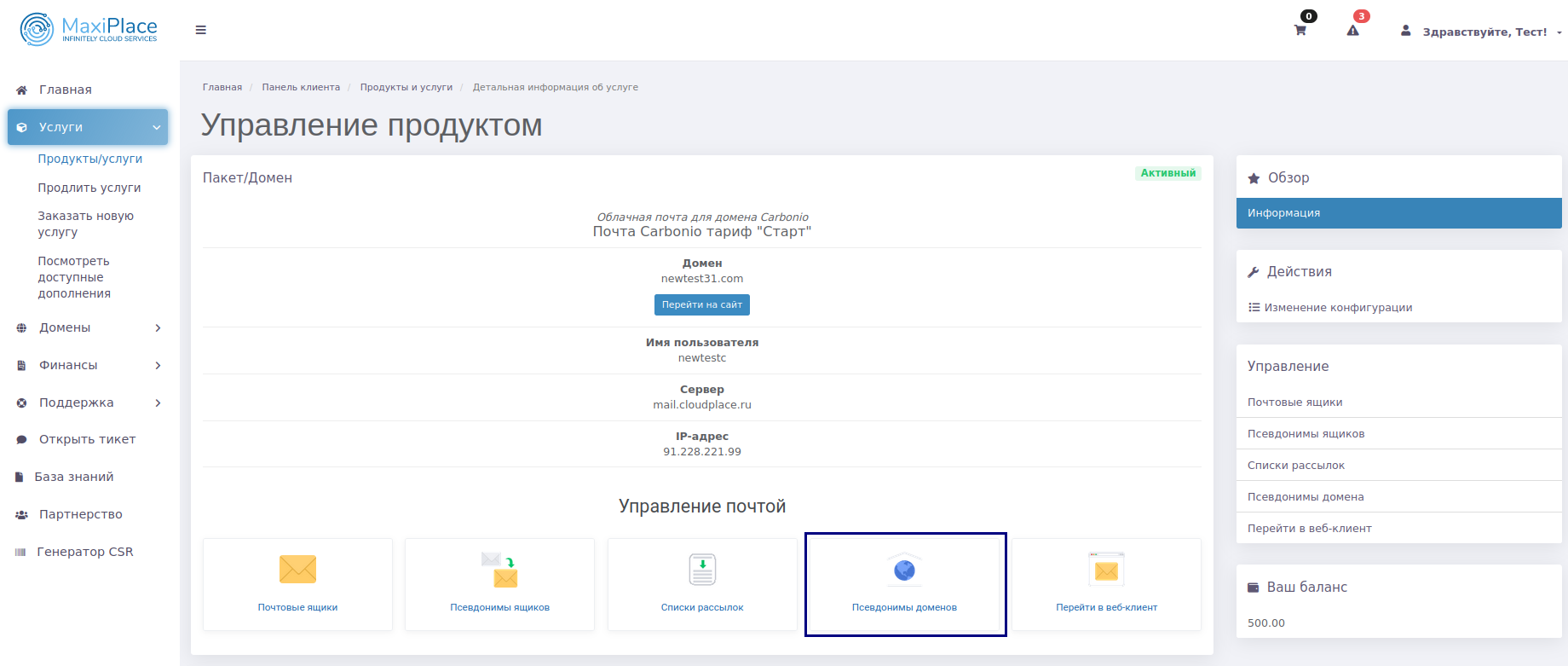Click the document list icon for Списки рассылок

click(702, 569)
